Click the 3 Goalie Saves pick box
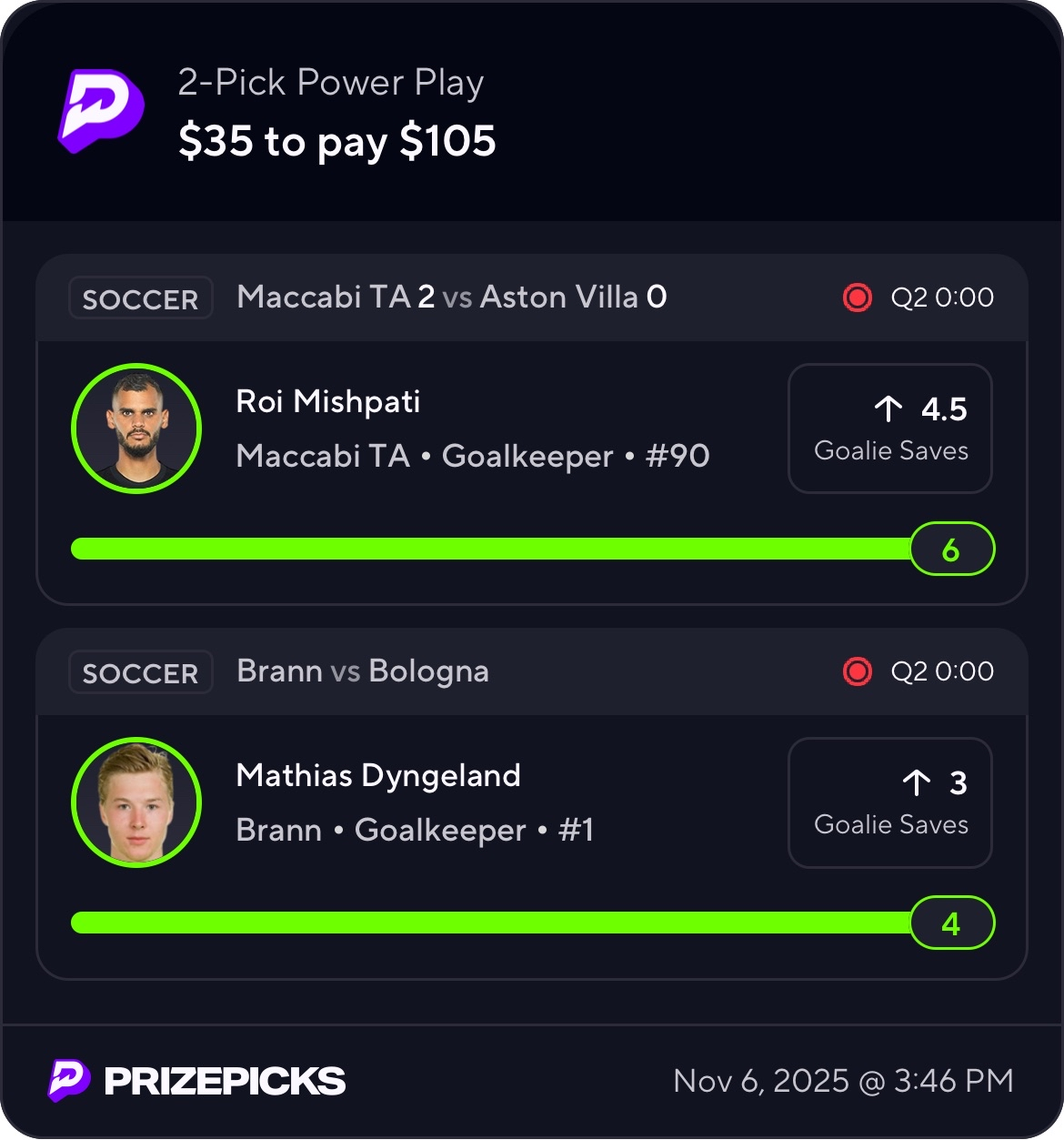Screen dimensions: 1064x1140 coord(889,803)
